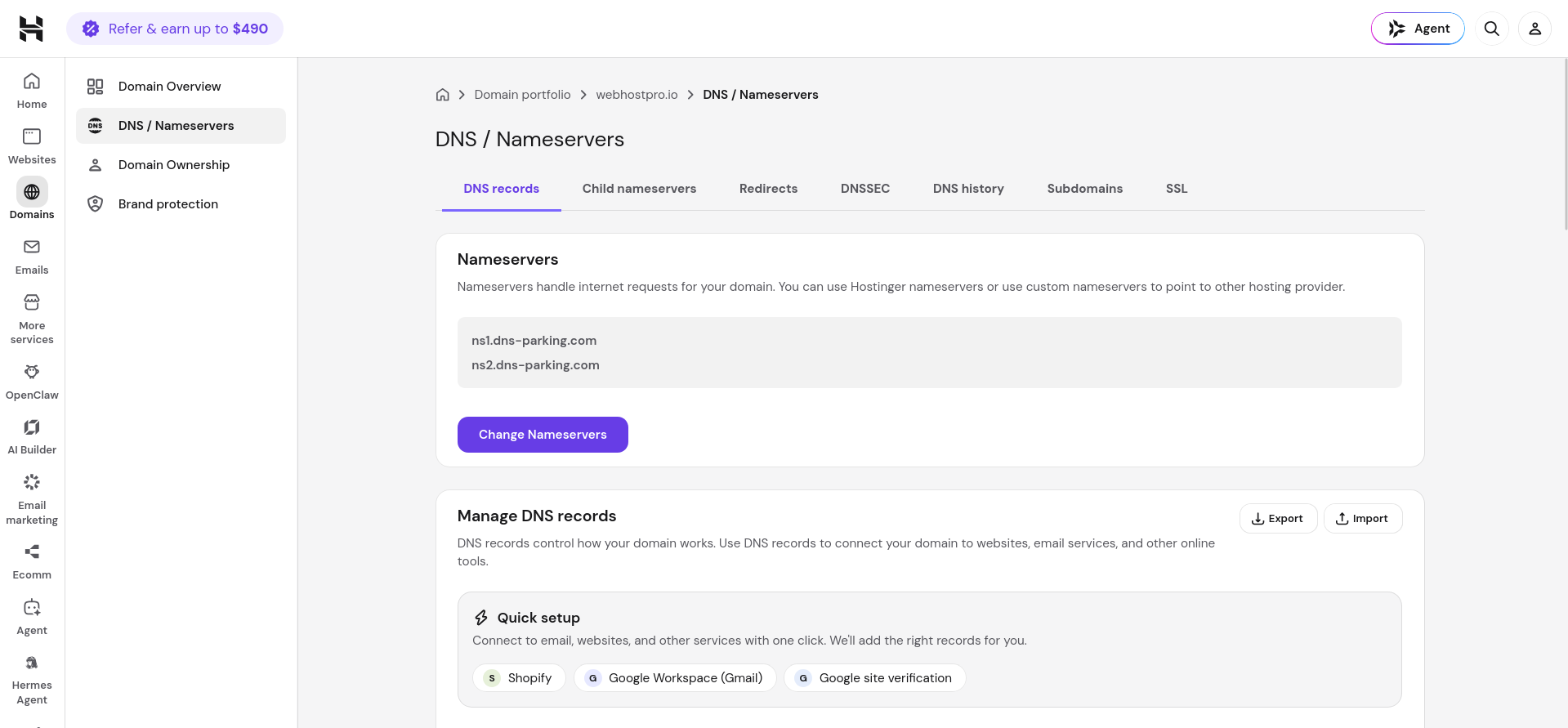Go to webhostpro.io breadcrumb
Viewport: 1568px width, 728px height.
[637, 95]
